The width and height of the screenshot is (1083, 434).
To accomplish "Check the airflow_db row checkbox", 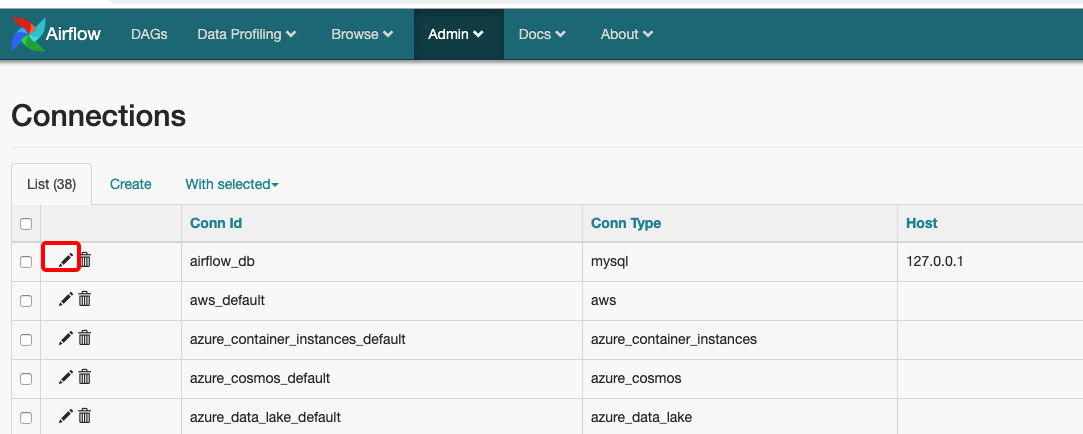I will coord(26,262).
